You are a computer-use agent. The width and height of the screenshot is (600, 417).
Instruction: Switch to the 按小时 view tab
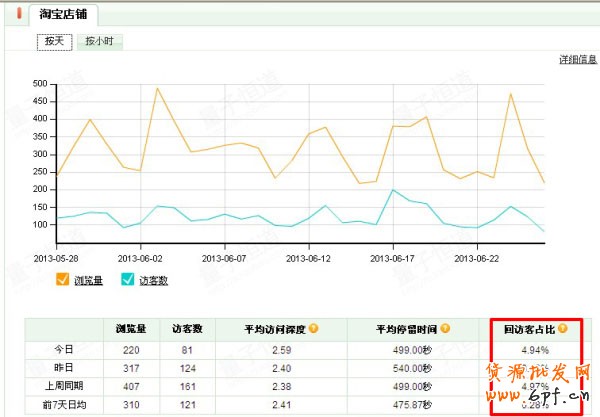click(100, 42)
